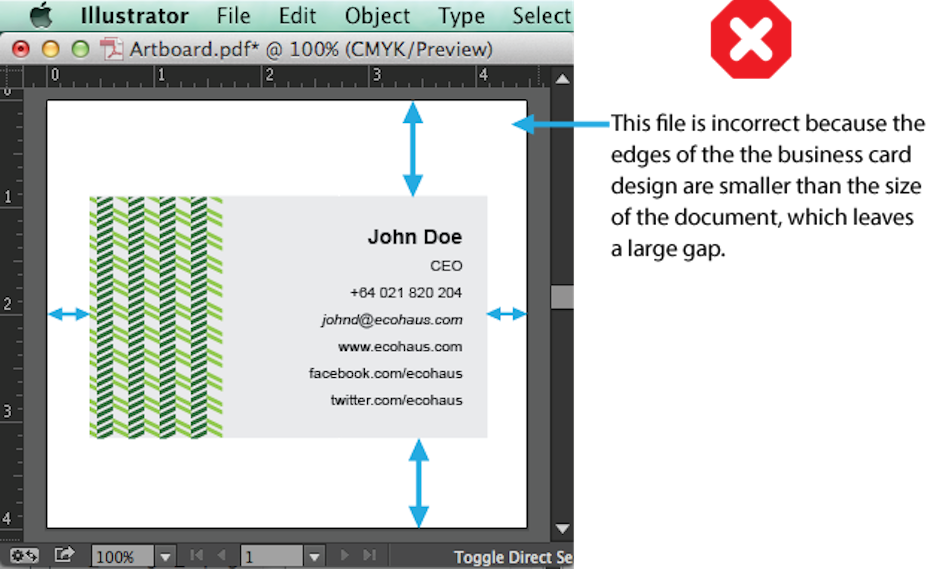Click the GPU/settings icon in status bar

(25, 555)
